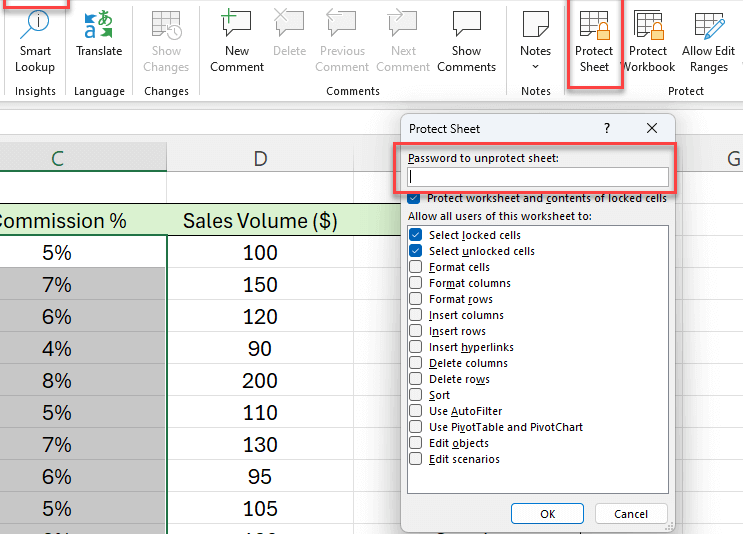Image resolution: width=743 pixels, height=534 pixels.
Task: Open Smart Lookup in the Insights group
Action: pos(35,41)
